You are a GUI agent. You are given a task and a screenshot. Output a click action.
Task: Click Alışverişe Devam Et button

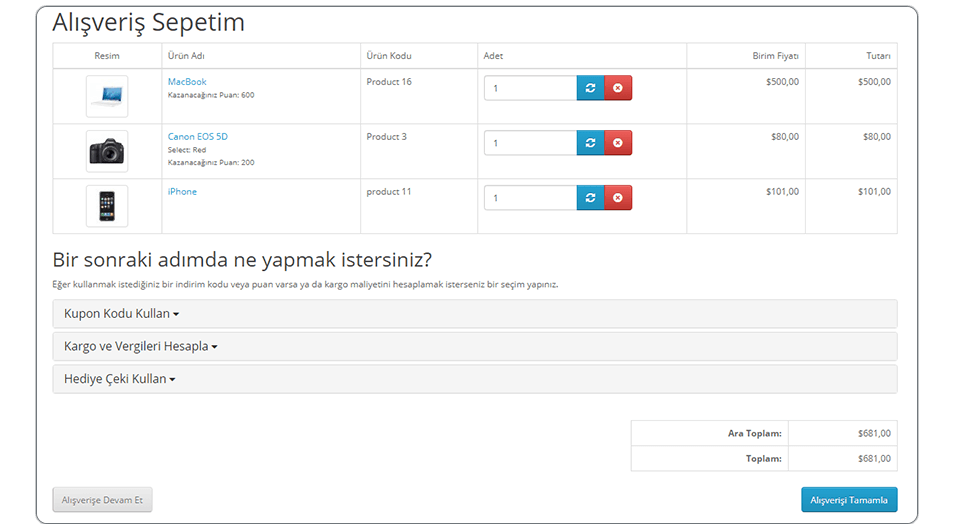pyautogui.click(x=102, y=500)
